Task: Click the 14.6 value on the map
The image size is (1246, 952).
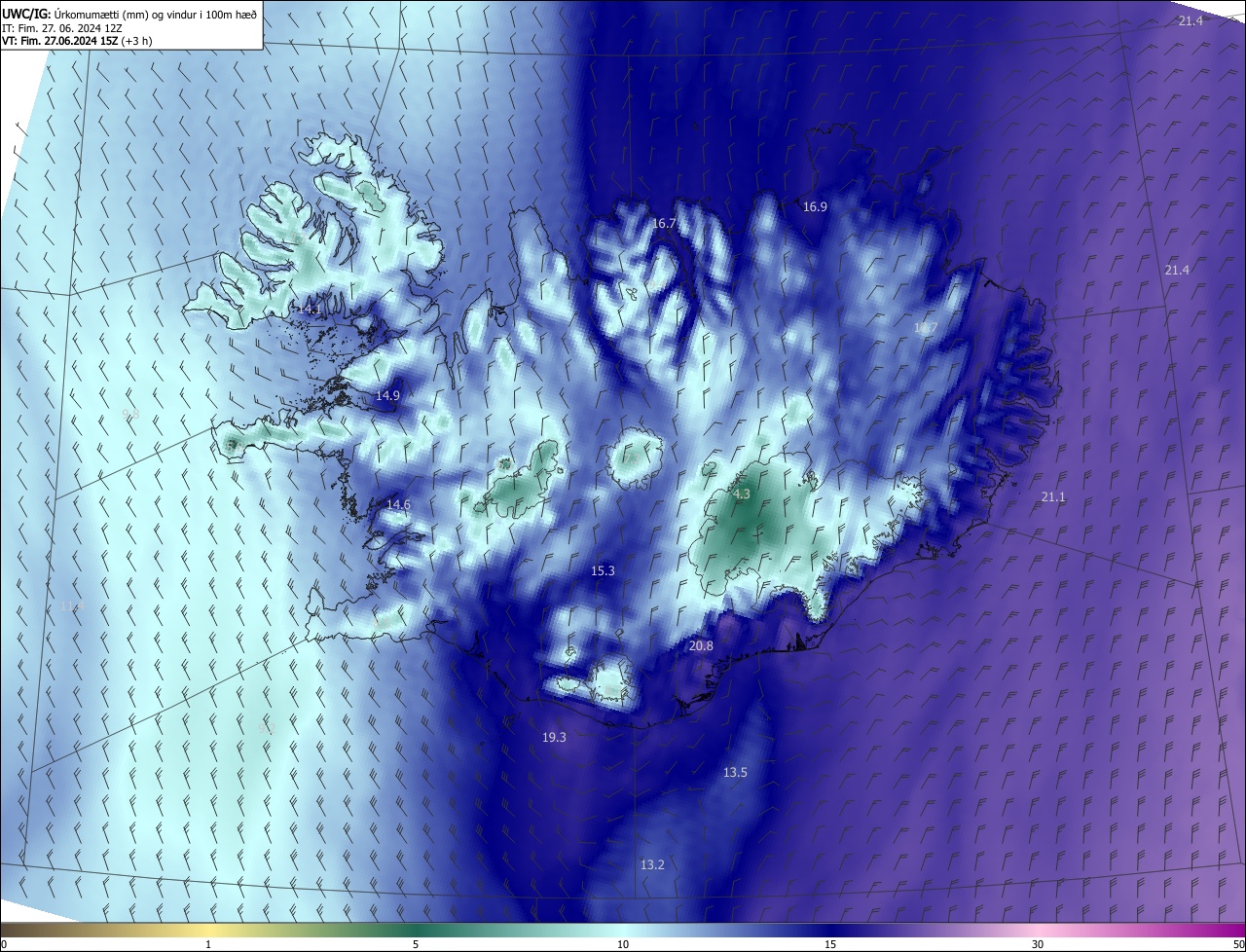Action: click(398, 504)
